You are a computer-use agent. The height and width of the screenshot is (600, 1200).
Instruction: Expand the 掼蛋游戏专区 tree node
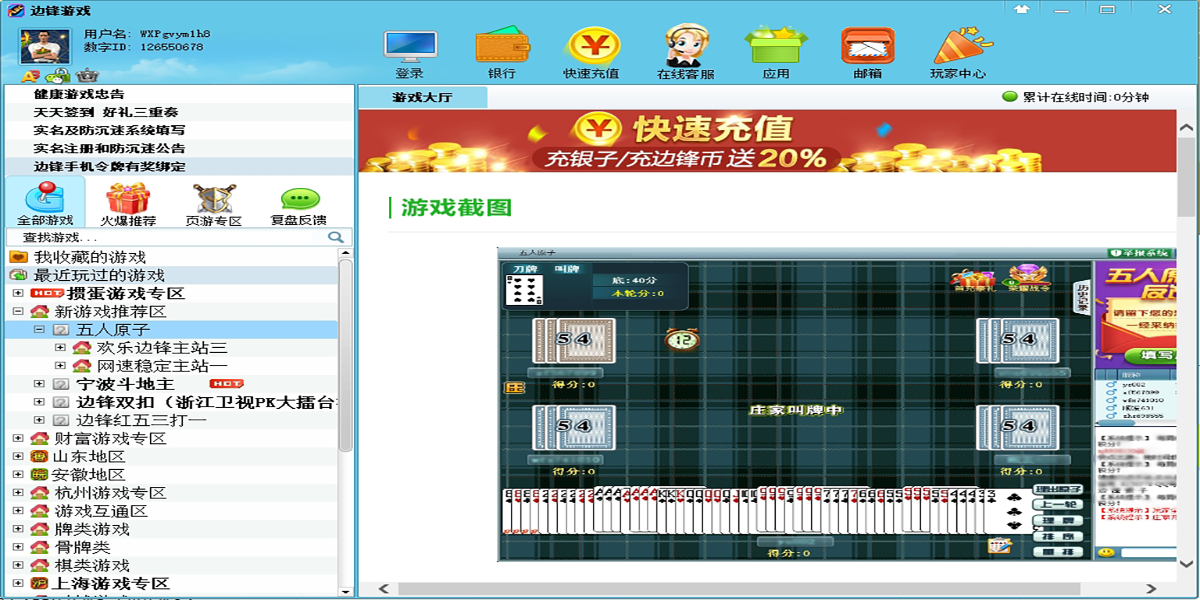18,294
